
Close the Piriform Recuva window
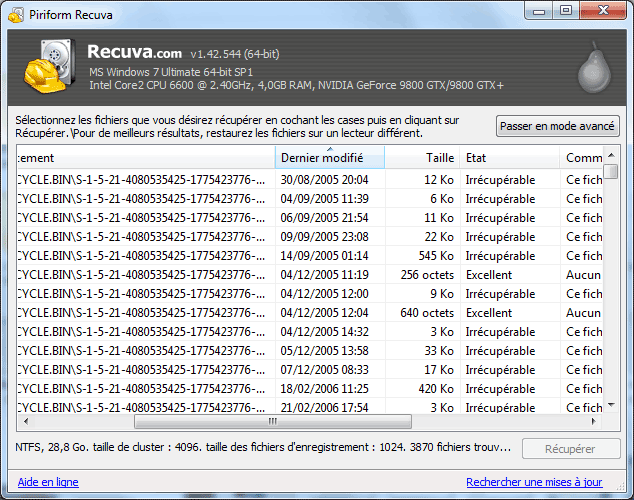tap(603, 11)
